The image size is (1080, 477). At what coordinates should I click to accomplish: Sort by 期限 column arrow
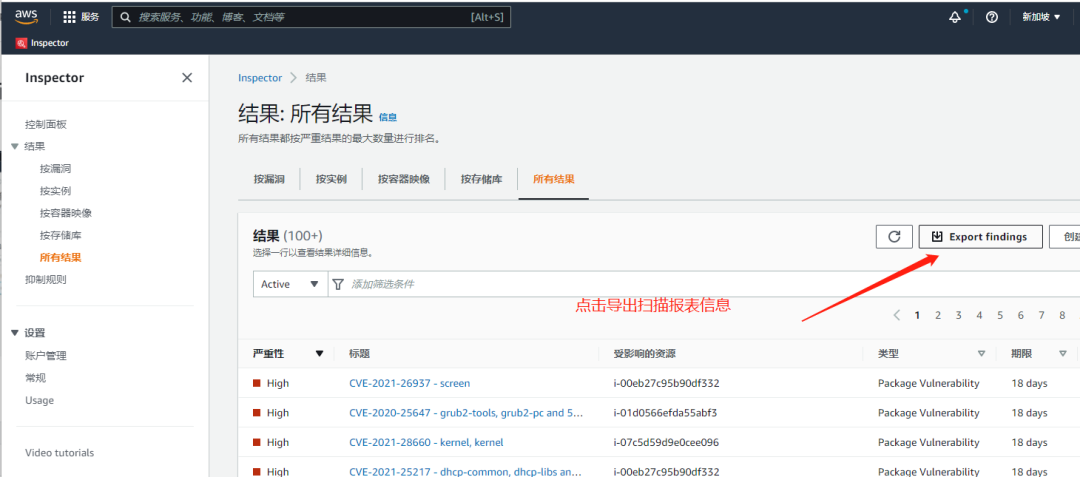1063,354
